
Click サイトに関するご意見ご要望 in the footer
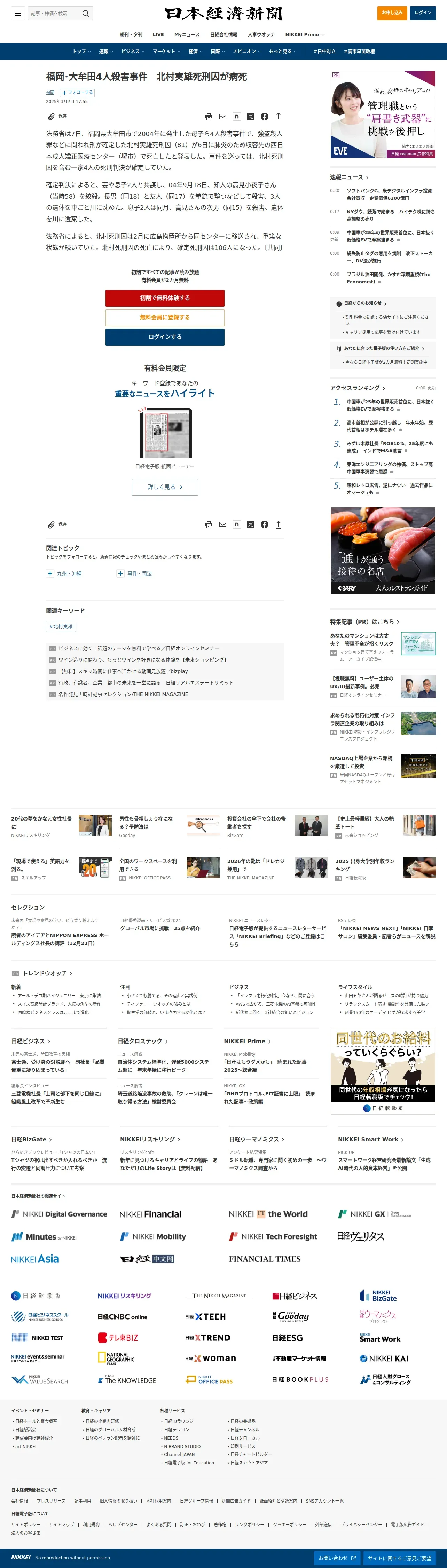[x=400, y=1558]
